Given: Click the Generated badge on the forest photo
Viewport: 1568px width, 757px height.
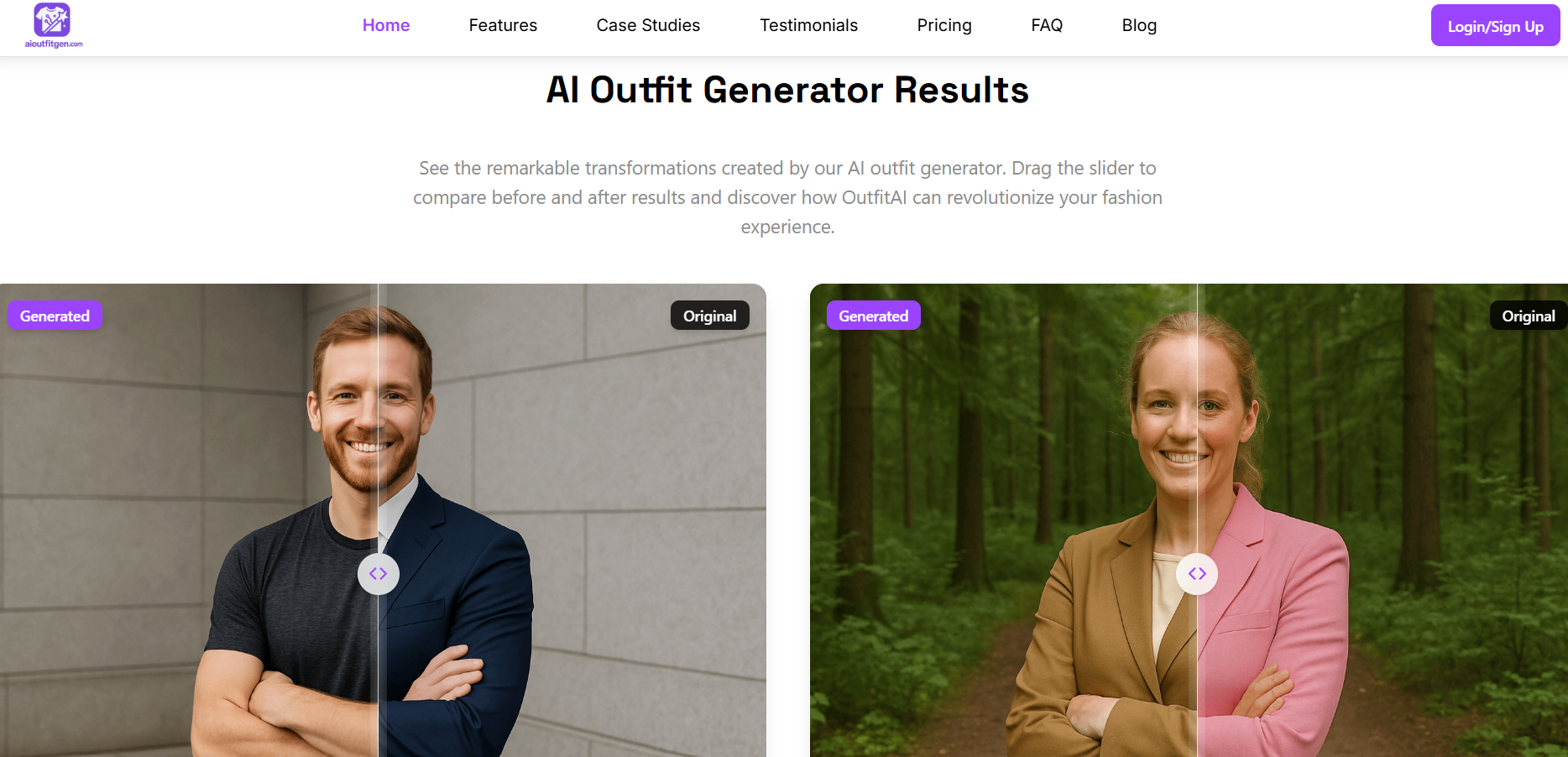Looking at the screenshot, I should point(874,316).
